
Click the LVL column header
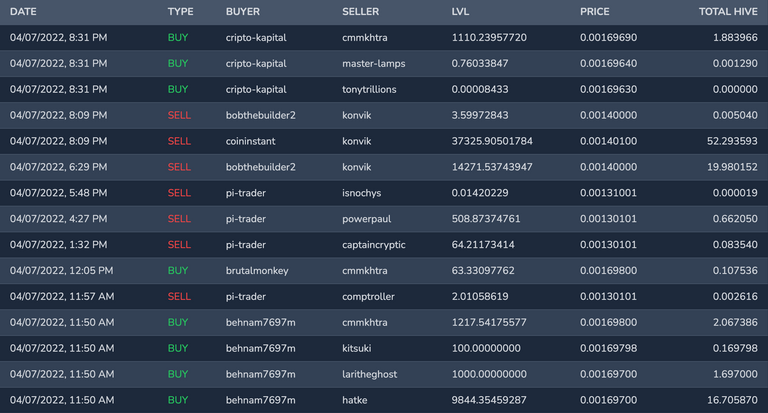[x=460, y=12]
